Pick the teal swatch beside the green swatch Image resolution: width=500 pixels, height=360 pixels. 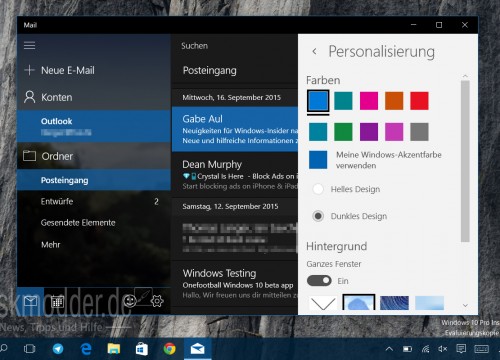[x=318, y=132]
